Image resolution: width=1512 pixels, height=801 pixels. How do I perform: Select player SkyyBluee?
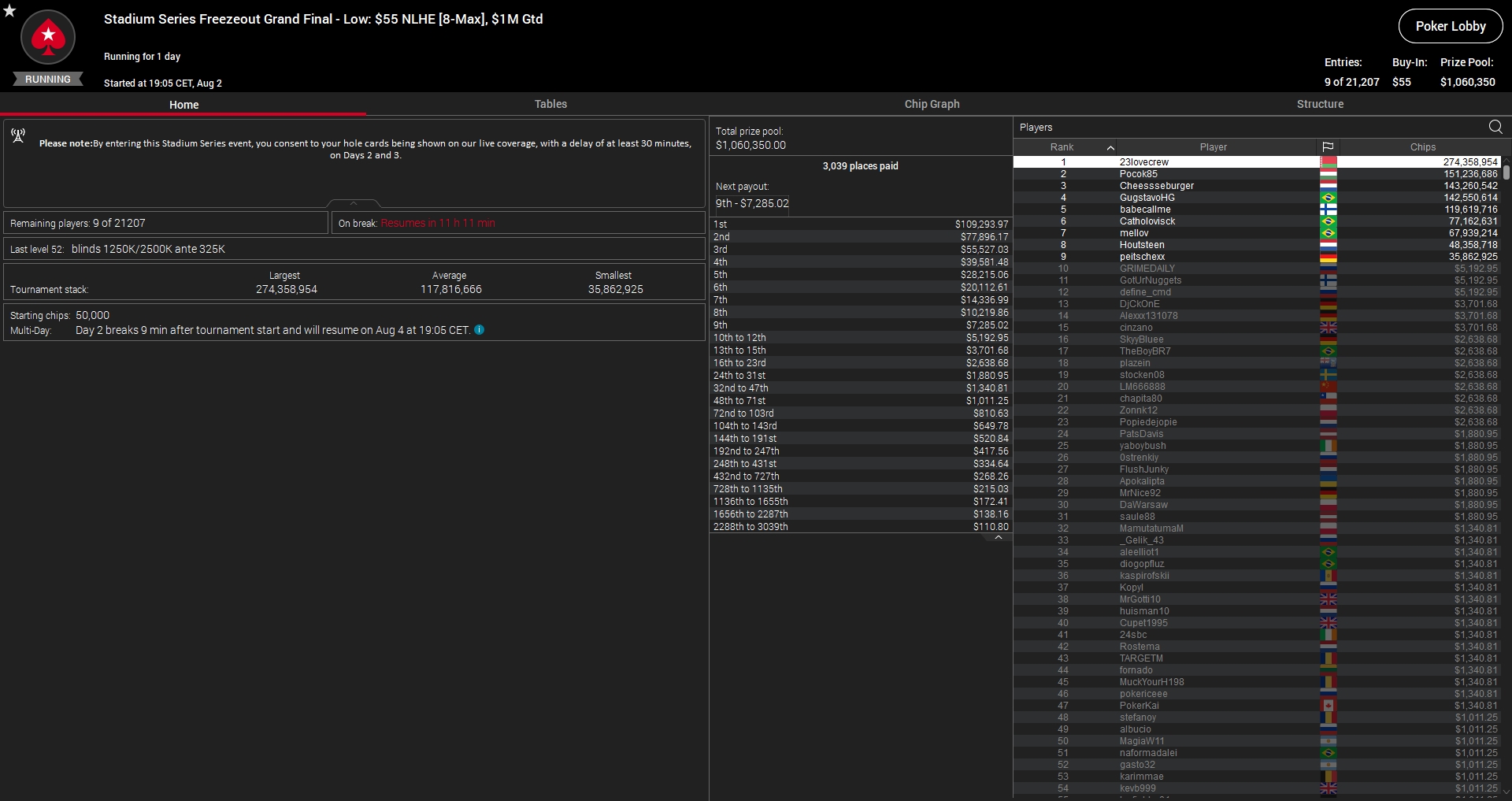coord(1257,339)
